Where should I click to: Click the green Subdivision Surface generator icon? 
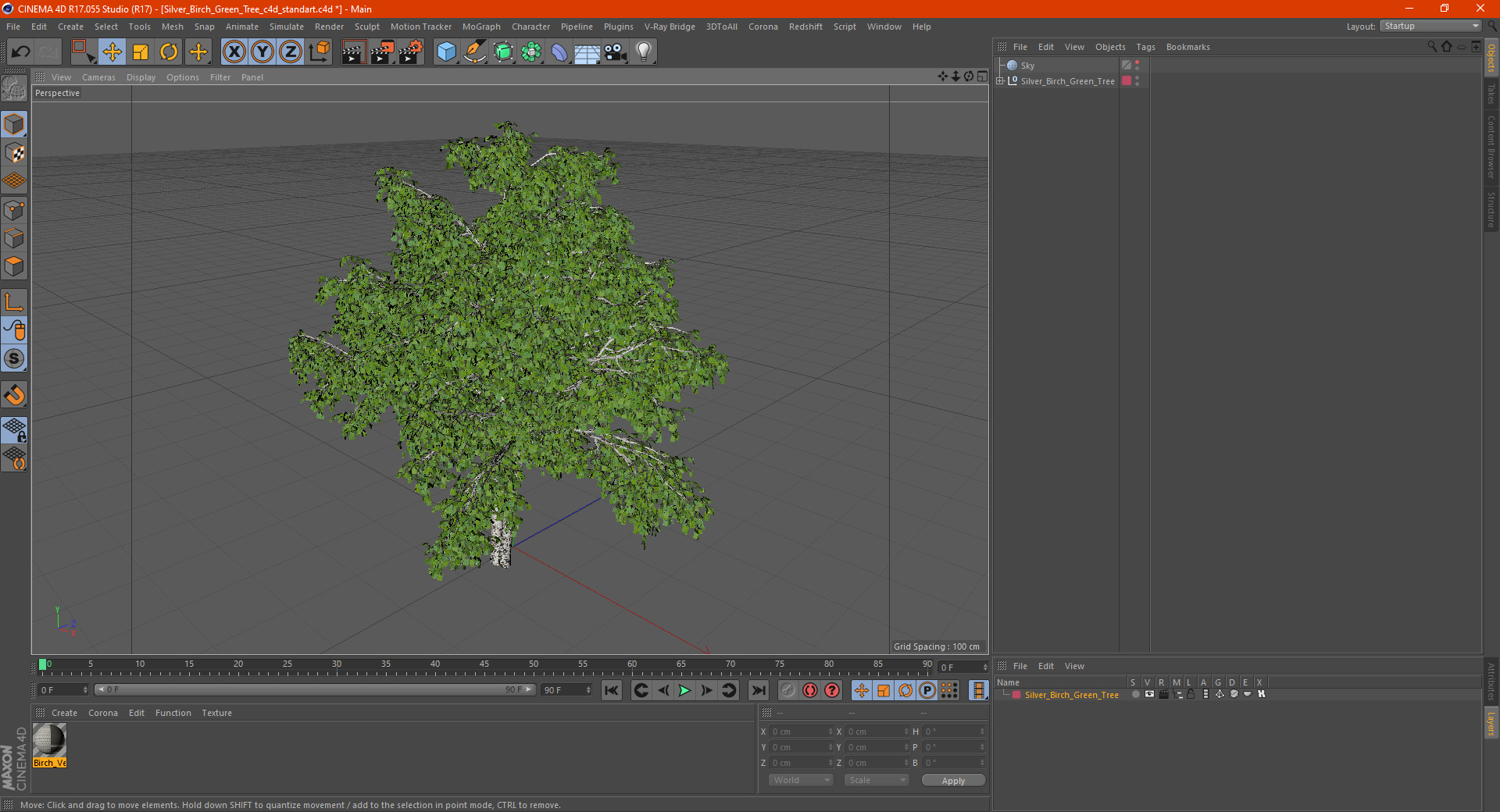tap(503, 52)
